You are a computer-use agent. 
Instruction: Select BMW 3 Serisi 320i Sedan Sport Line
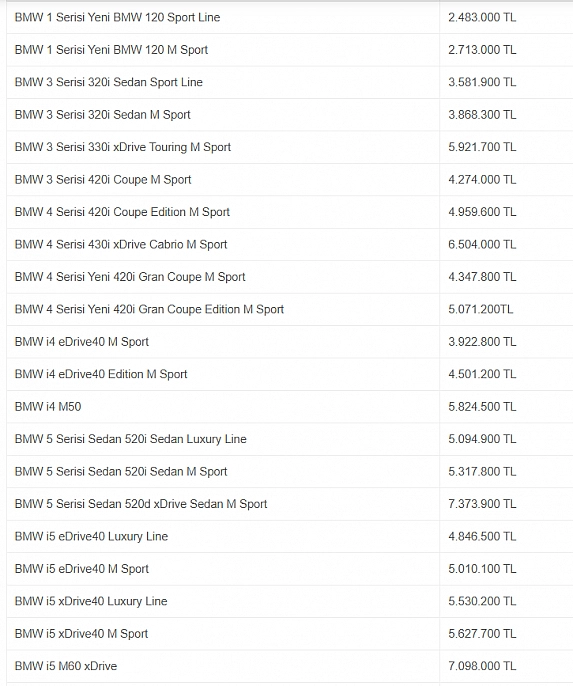click(108, 82)
